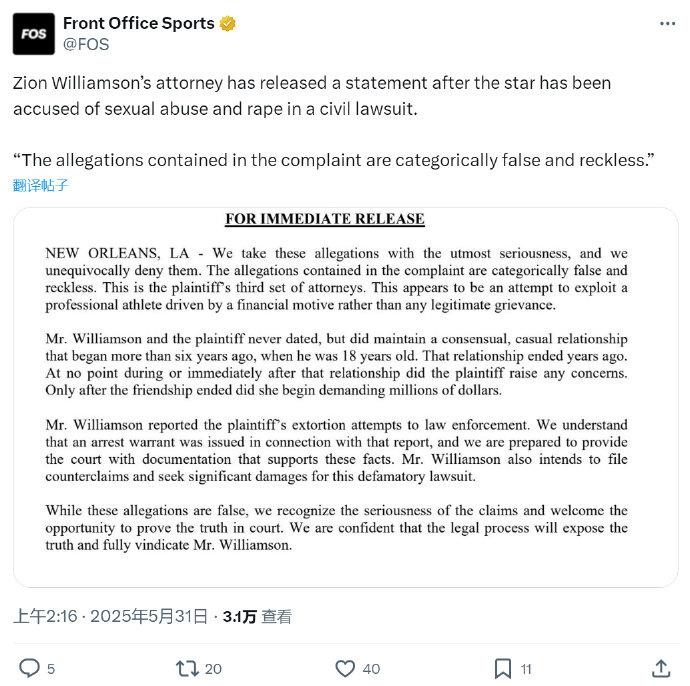Like the post with the heart icon
This screenshot has width=690, height=686.
pos(345,668)
